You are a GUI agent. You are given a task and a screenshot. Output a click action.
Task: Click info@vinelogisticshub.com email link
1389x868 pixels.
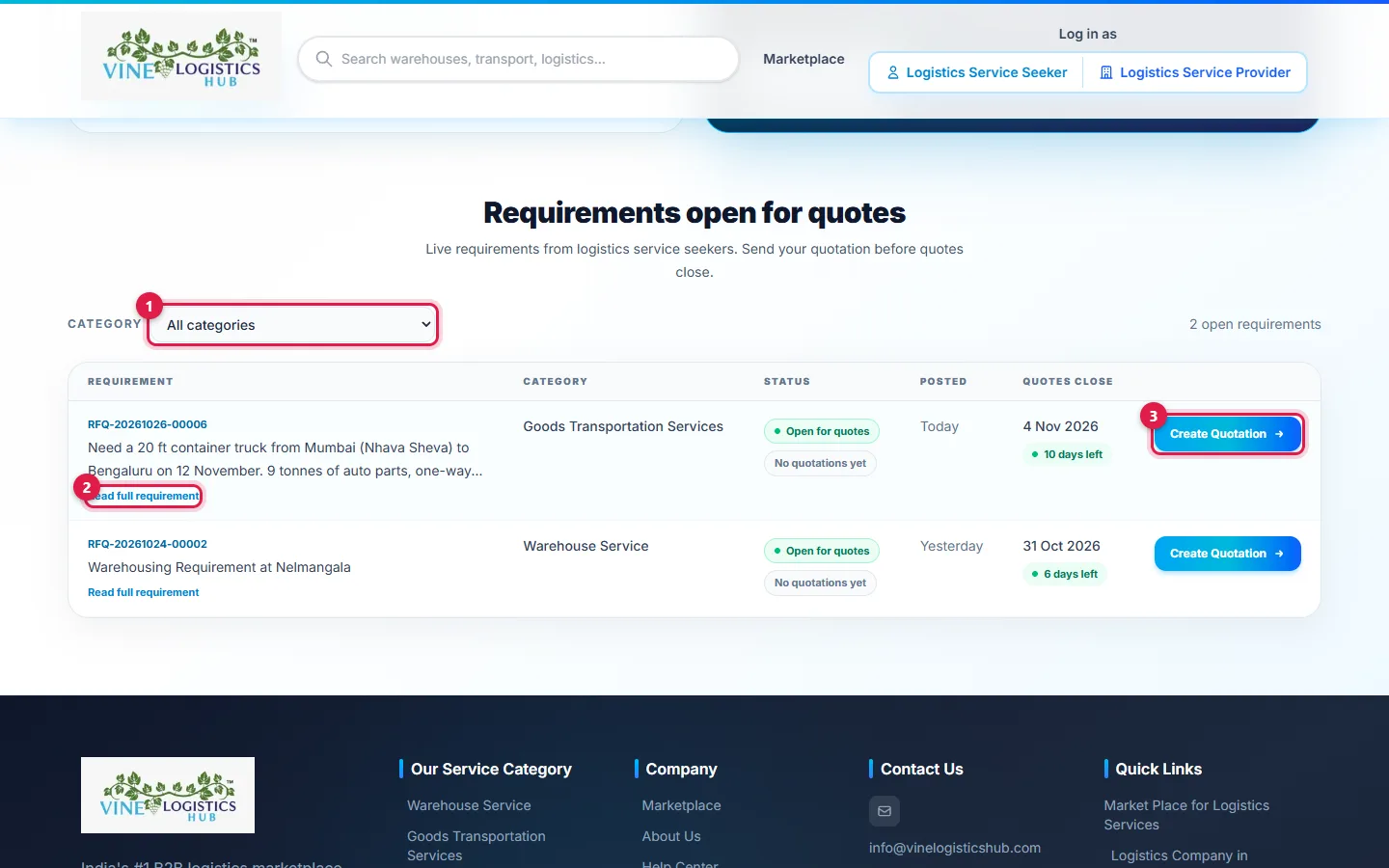955,848
